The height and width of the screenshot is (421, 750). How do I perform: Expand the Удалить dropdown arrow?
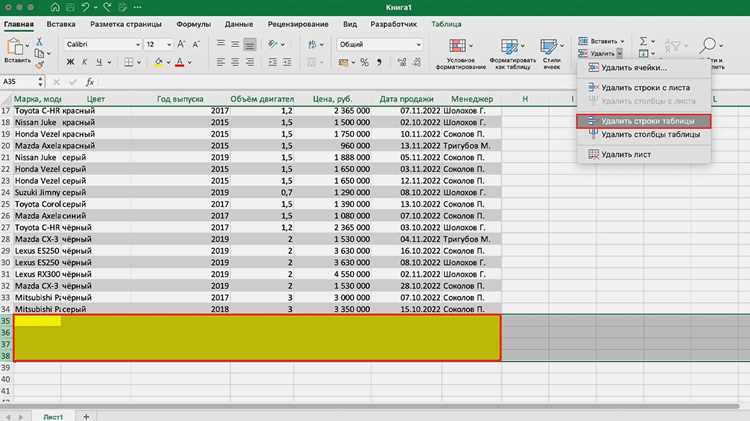619,54
